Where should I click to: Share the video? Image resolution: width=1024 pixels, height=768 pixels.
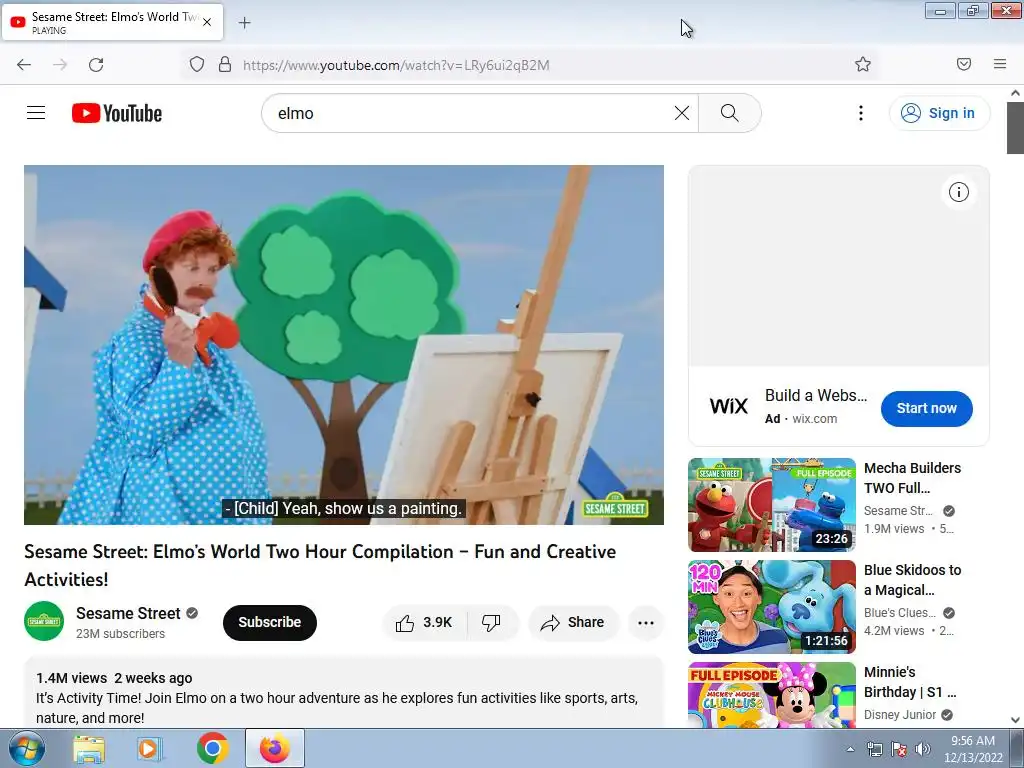573,622
